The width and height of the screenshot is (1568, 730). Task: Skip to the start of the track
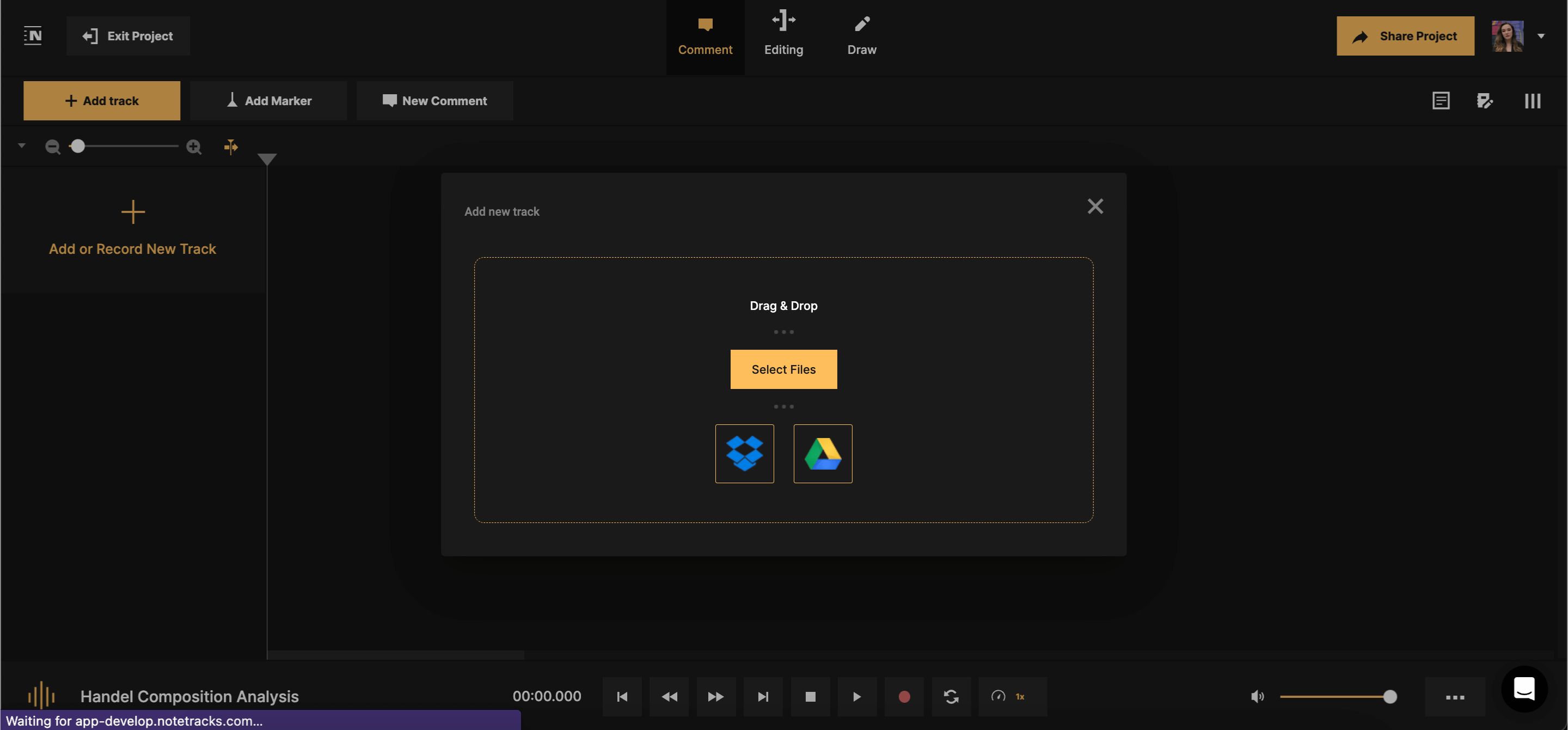[x=622, y=697]
